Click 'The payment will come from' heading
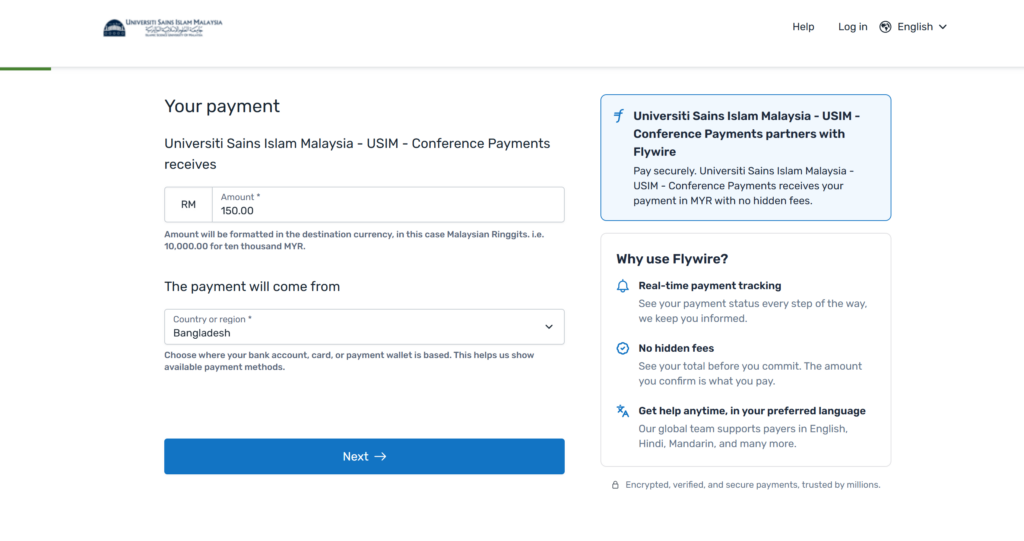This screenshot has width=1024, height=541. pos(252,286)
